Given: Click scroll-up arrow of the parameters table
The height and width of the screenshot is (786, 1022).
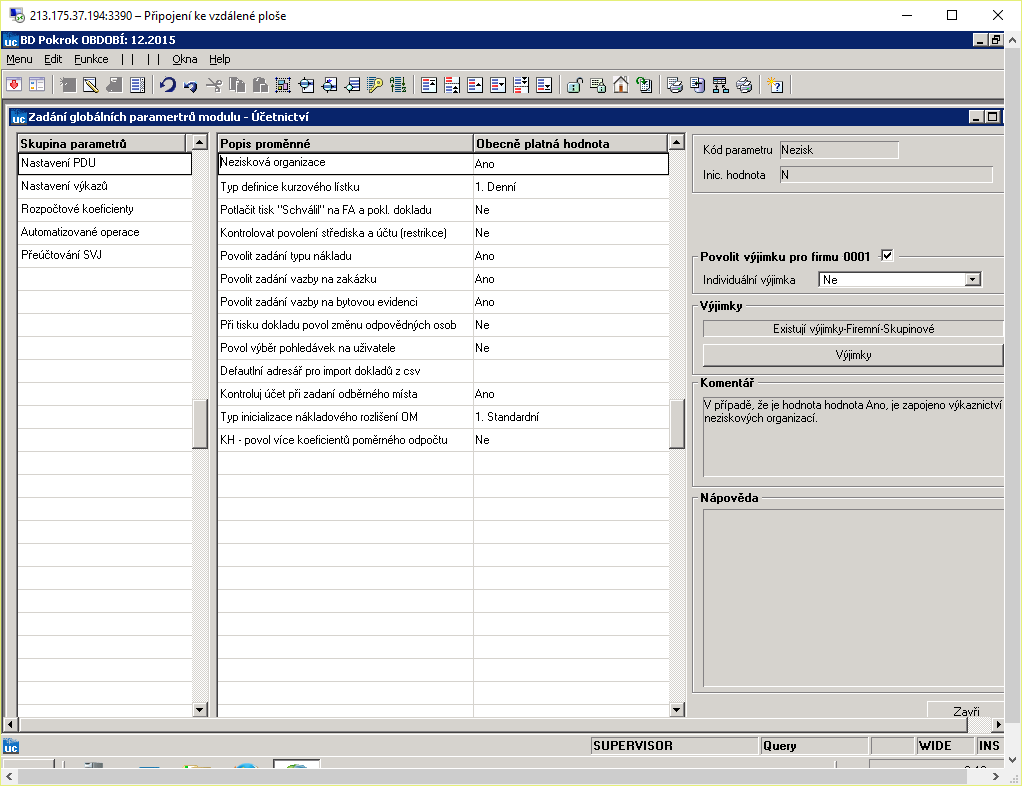Looking at the screenshot, I should tap(677, 142).
